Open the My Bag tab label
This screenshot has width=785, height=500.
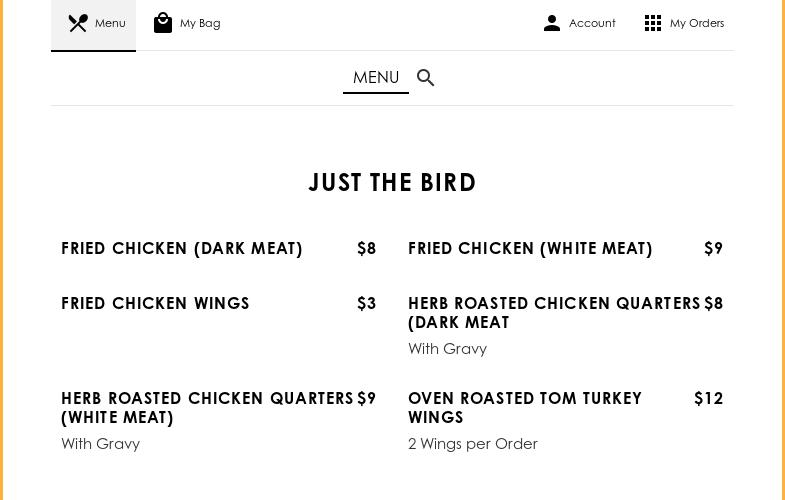coord(200,23)
